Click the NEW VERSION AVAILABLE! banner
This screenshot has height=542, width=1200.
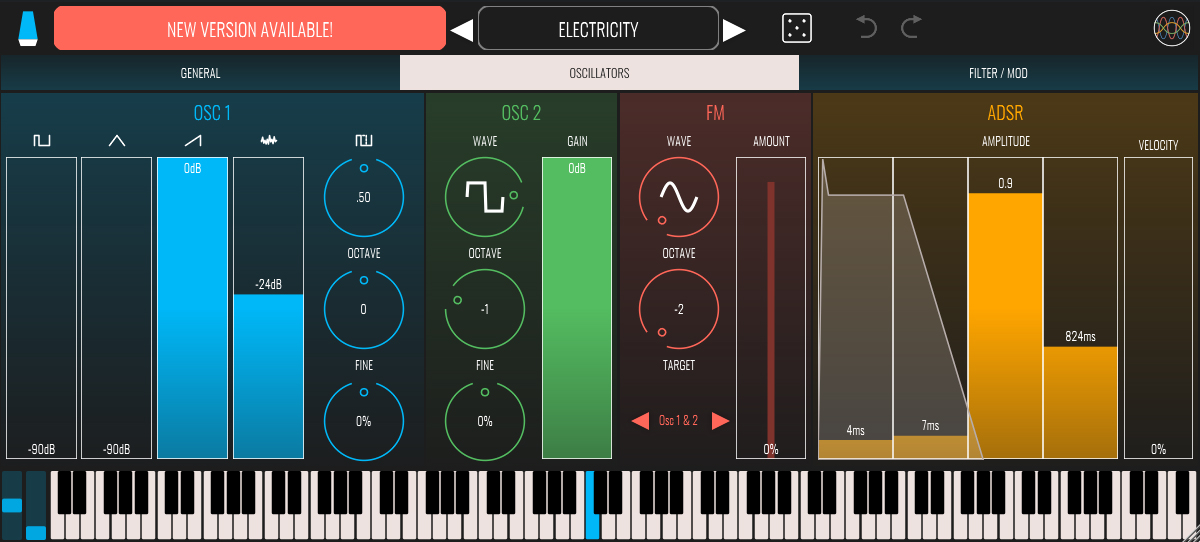[250, 29]
